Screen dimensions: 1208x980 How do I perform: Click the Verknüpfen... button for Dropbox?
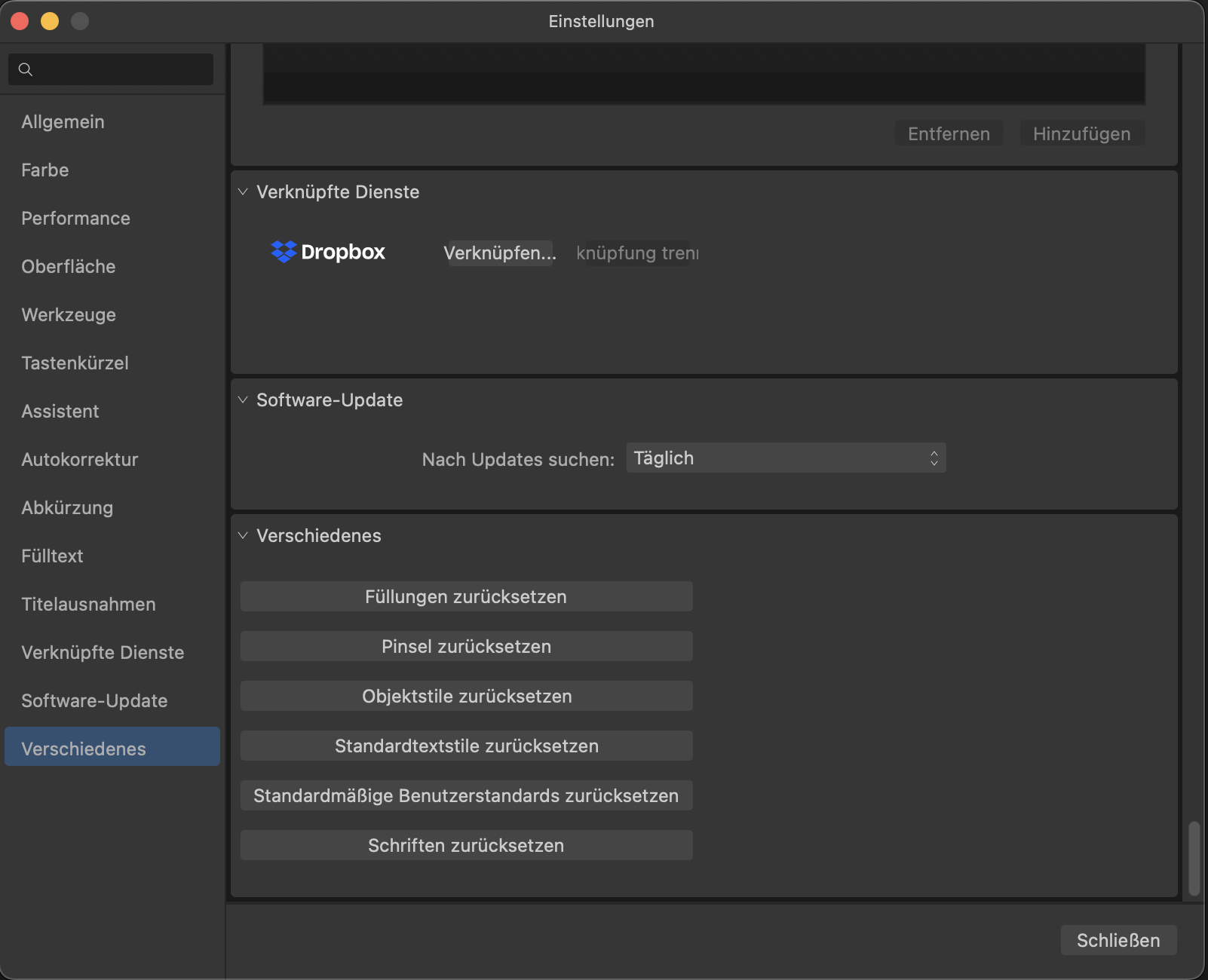coord(499,253)
